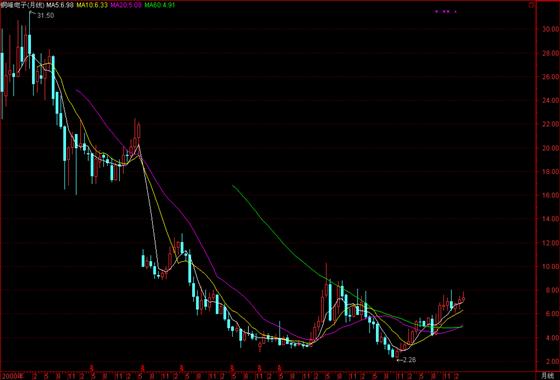Open the period selector at bottom-right corner
560x380 pixels.
tap(549, 376)
